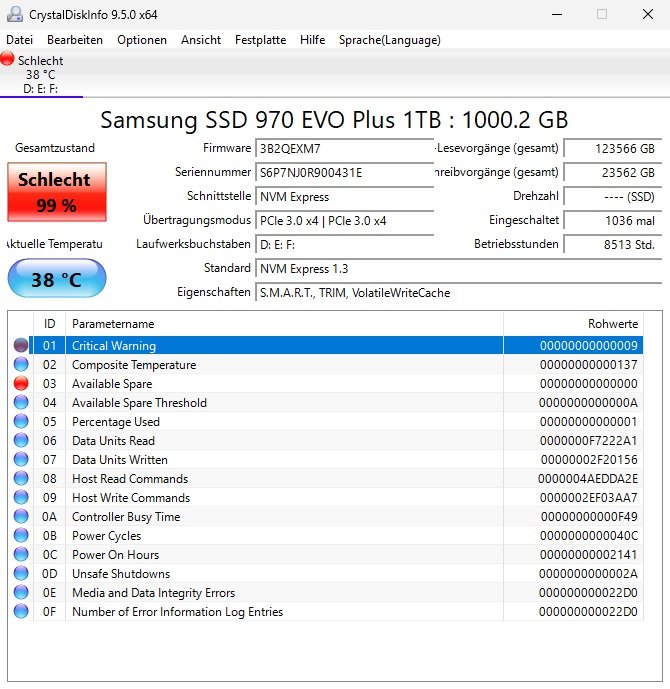Click the blue orb of Available Spare Threshold row
This screenshot has width=670, height=689.
pos(21,402)
